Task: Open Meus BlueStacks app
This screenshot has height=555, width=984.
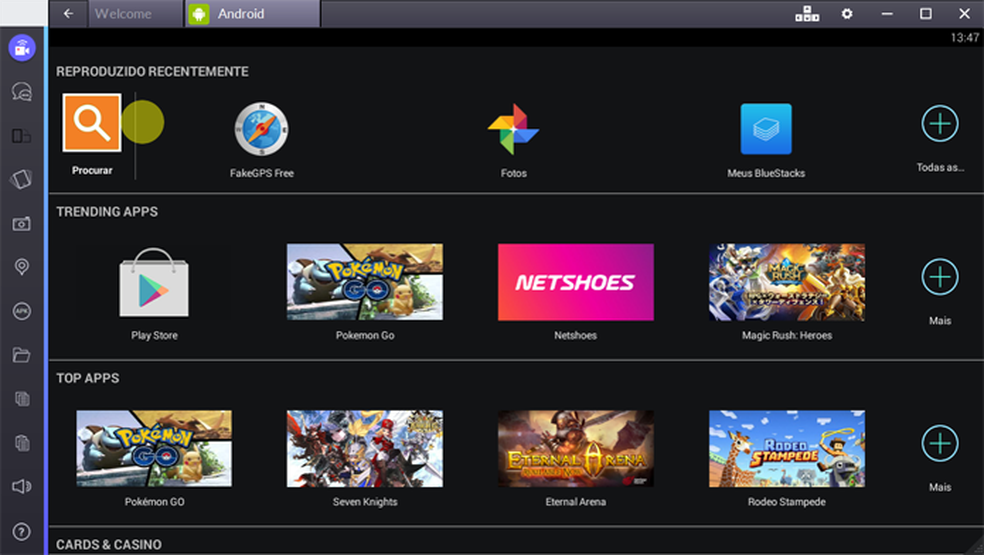Action: [766, 129]
